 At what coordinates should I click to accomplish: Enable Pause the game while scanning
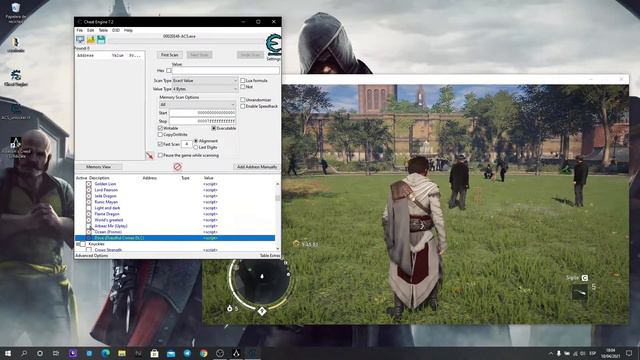click(x=160, y=156)
